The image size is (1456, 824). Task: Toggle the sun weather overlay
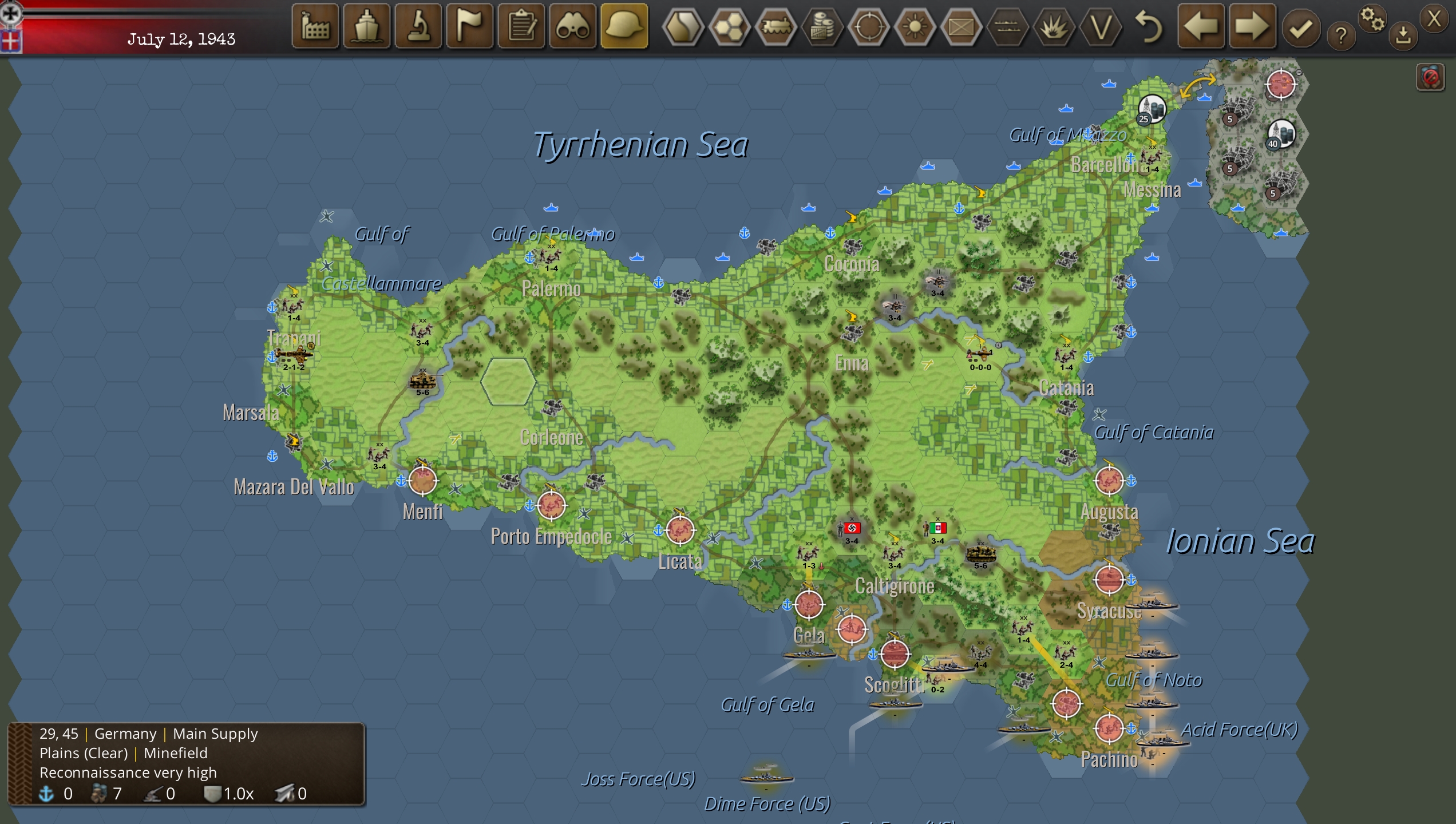point(915,26)
